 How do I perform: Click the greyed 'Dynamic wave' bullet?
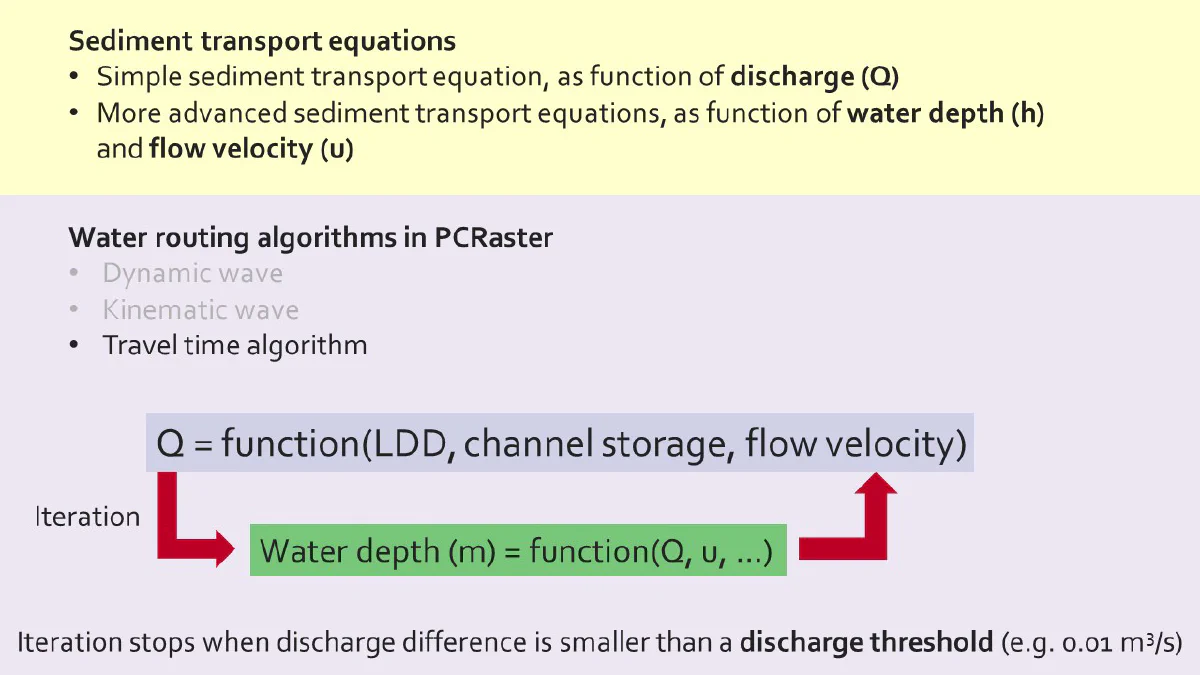pos(192,273)
